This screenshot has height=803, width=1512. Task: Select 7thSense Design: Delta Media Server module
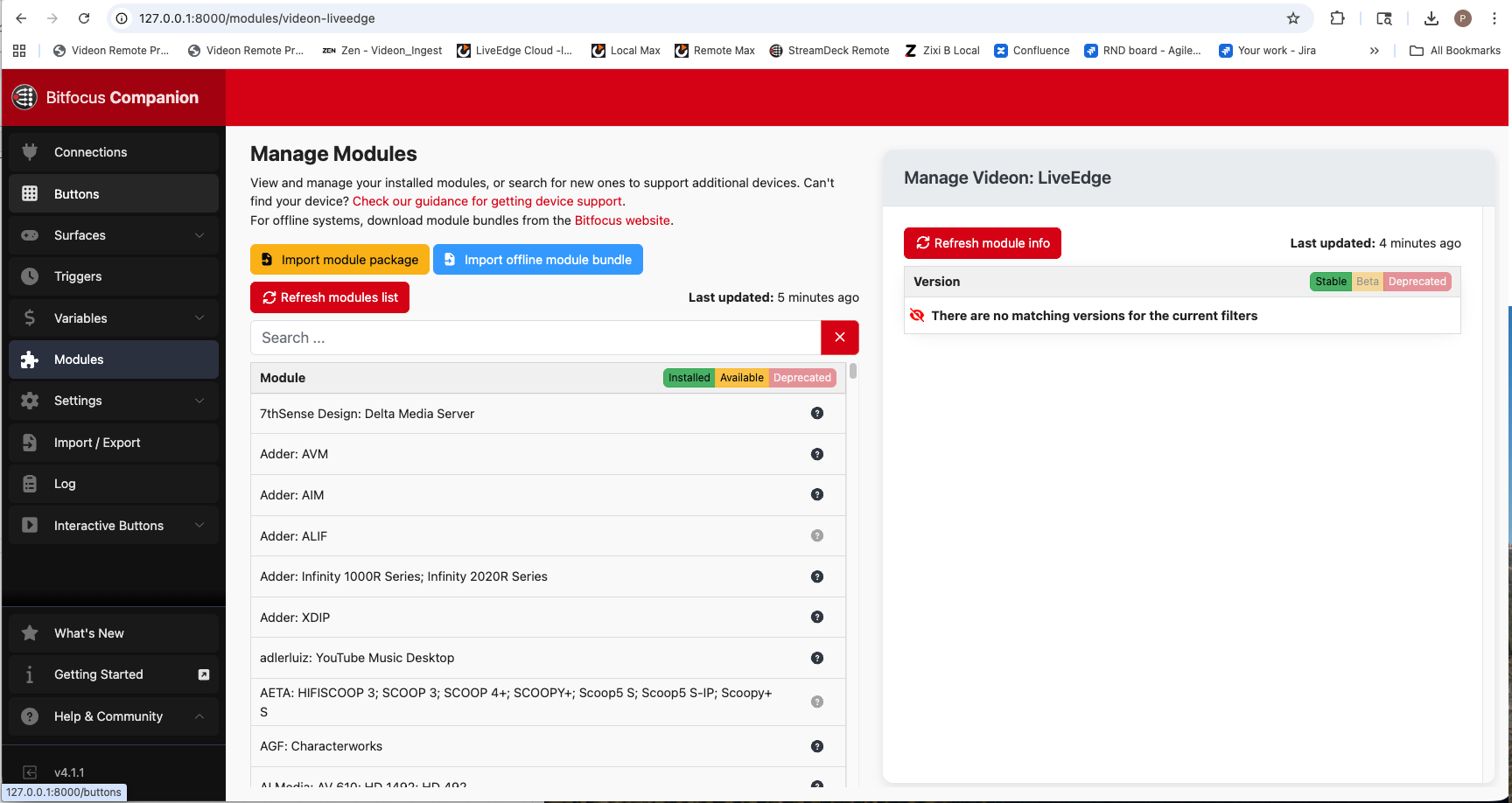point(548,414)
